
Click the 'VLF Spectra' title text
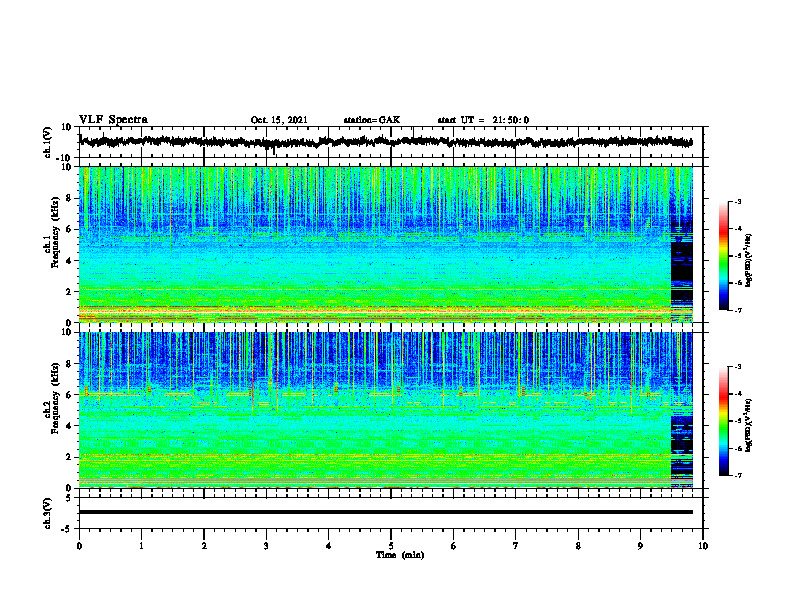tap(113, 120)
